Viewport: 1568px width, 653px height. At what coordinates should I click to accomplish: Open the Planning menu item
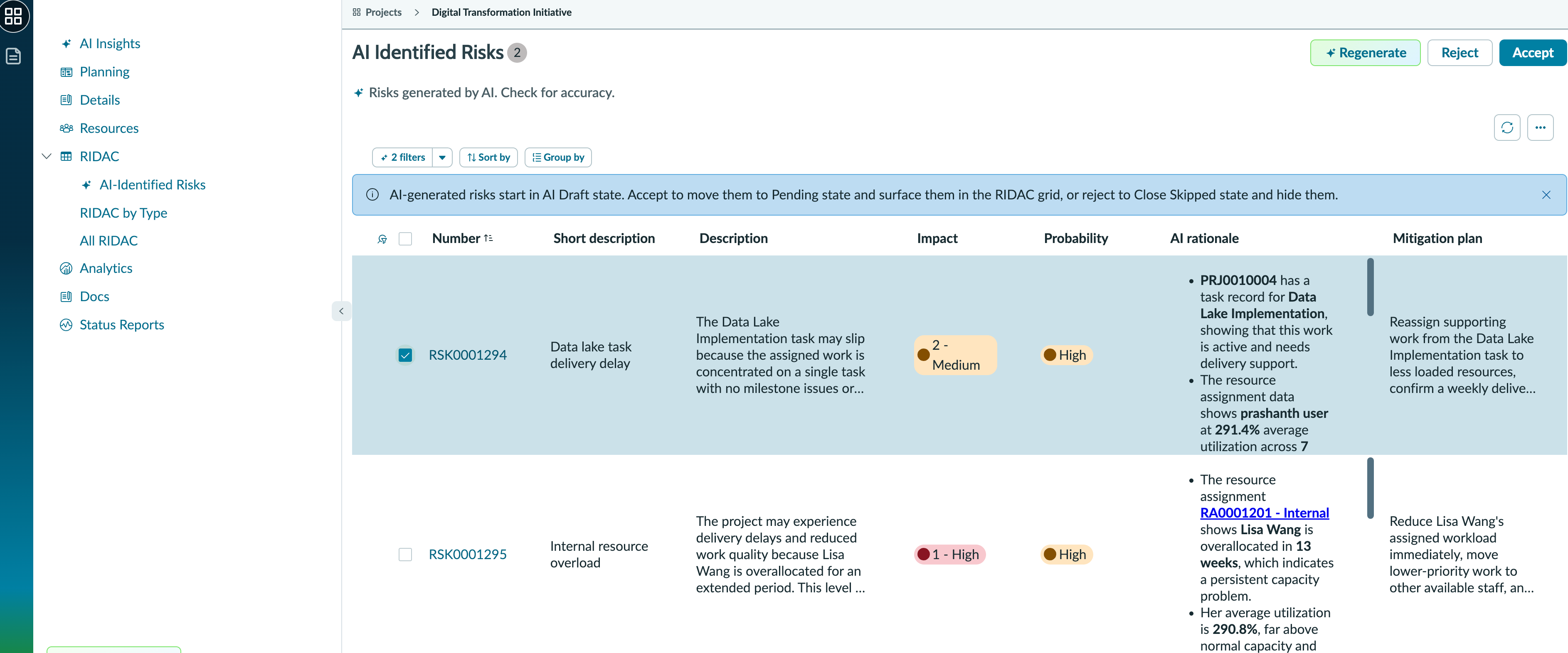coord(105,72)
